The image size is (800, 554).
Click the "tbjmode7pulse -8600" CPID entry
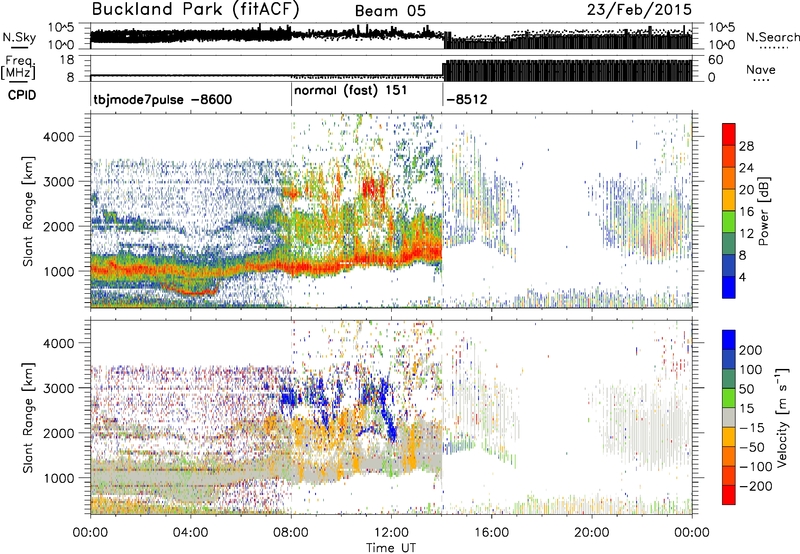[x=162, y=99]
